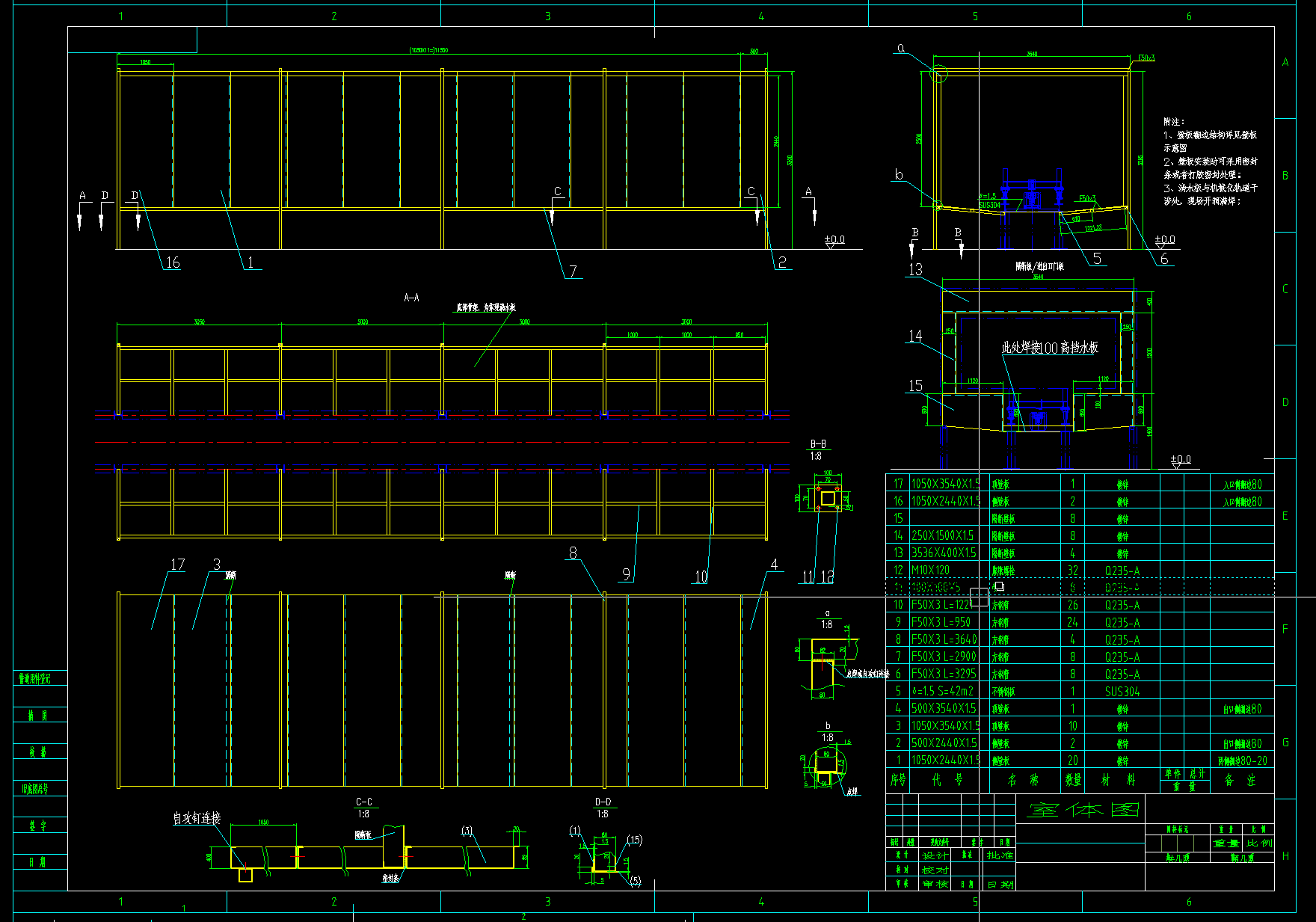Click the "自攻钉连接" annotation text

(197, 818)
